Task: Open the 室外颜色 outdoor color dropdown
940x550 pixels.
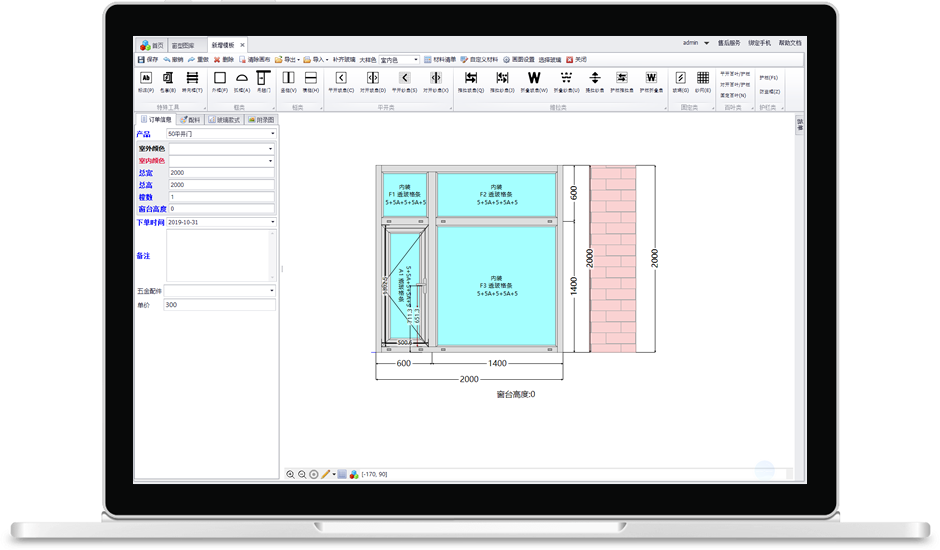Action: pyautogui.click(x=221, y=149)
